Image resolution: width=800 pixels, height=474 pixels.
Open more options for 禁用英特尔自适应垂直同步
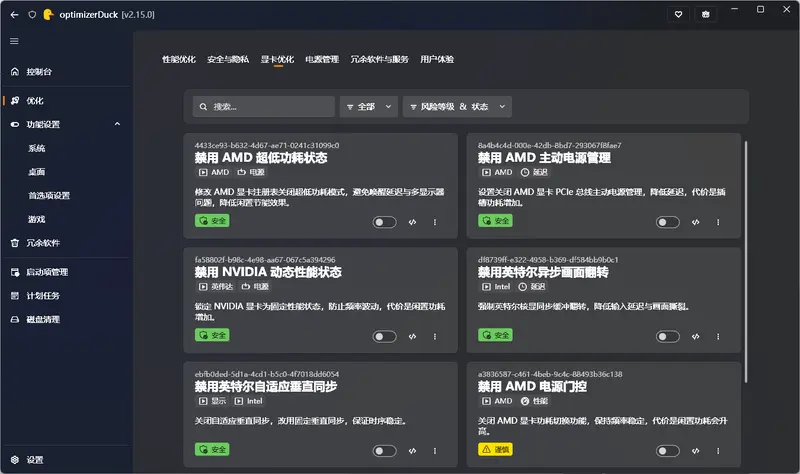435,451
